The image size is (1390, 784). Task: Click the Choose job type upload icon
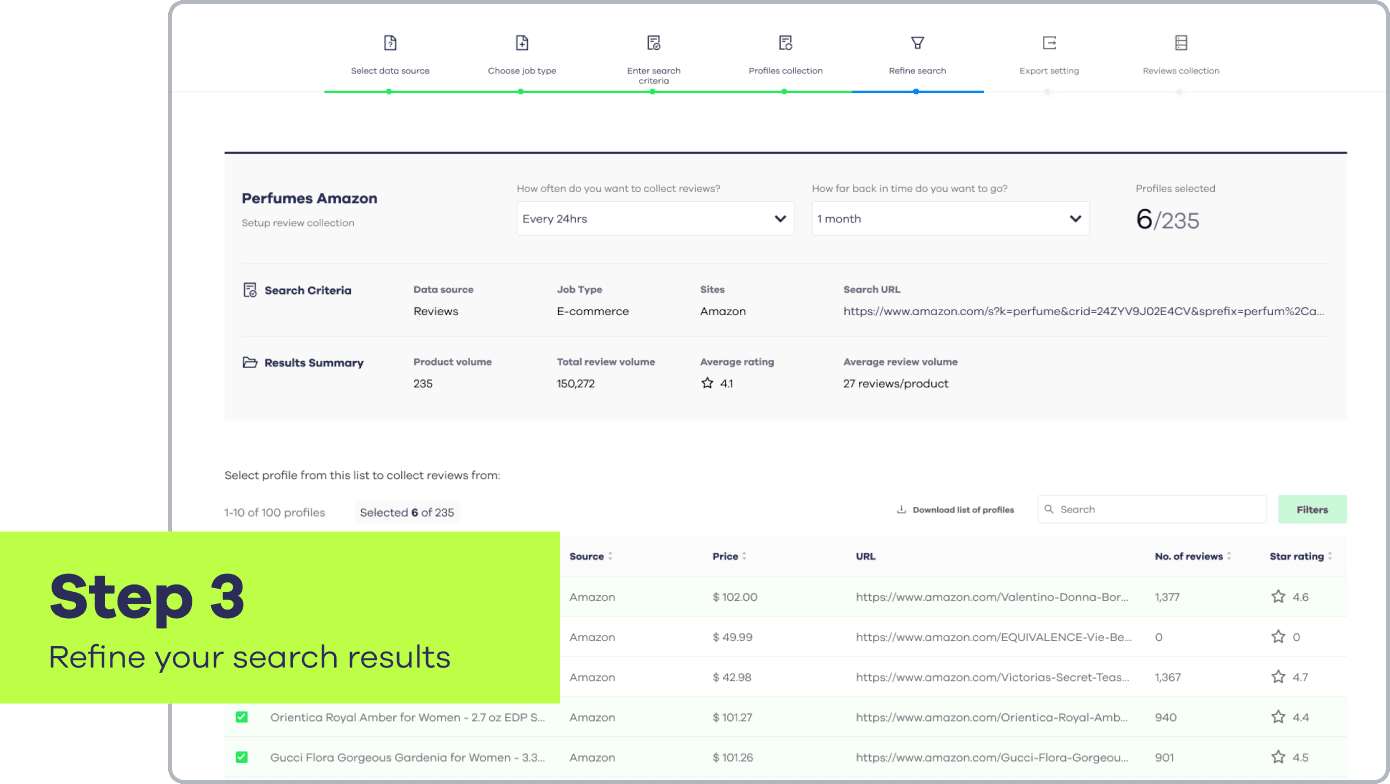[521, 43]
